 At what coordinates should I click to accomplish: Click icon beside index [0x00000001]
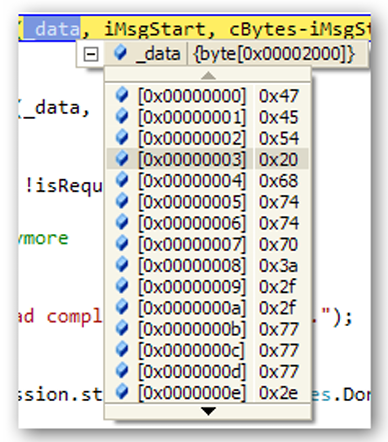(122, 117)
